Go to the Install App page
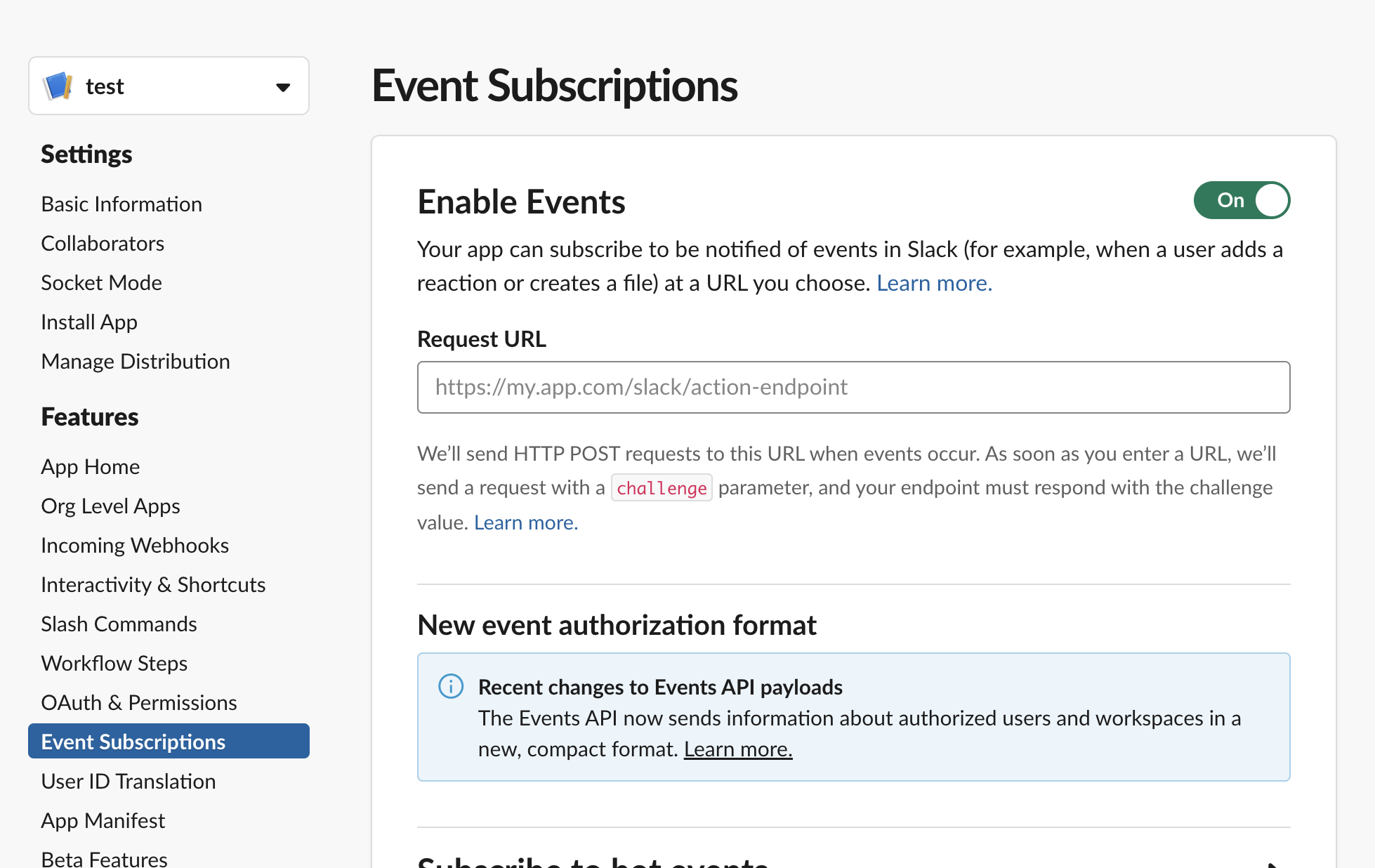1375x868 pixels. (88, 322)
